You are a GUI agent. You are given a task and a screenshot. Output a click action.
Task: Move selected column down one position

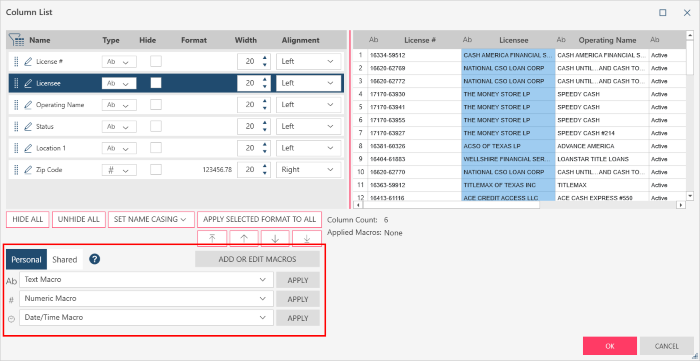point(275,238)
